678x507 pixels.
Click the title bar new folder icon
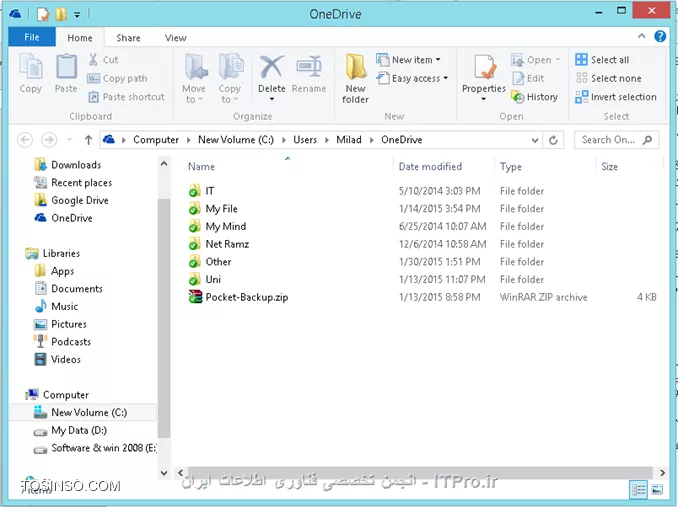tap(61, 14)
